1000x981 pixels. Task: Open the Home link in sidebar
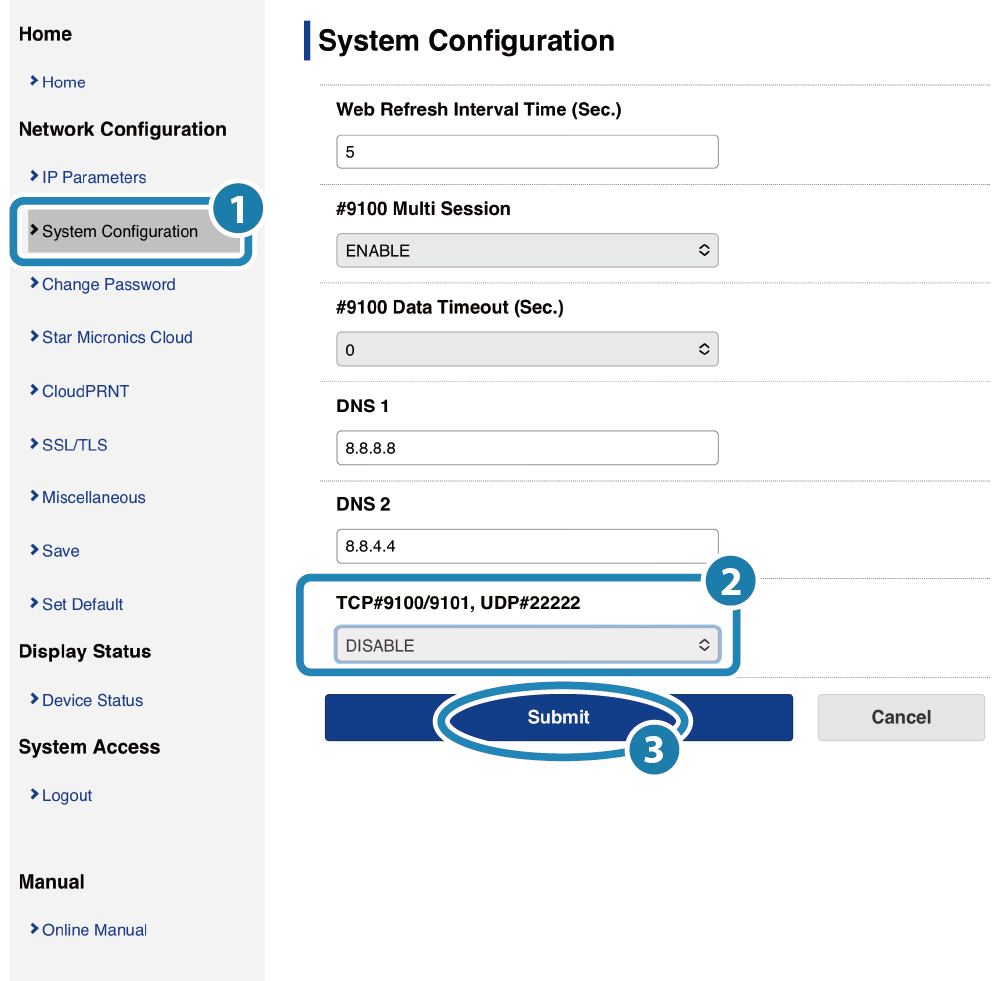pyautogui.click(x=63, y=82)
